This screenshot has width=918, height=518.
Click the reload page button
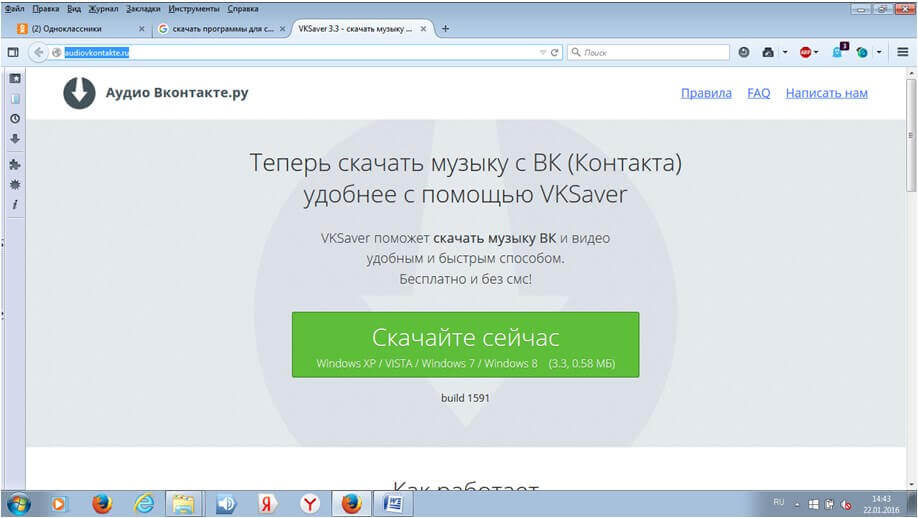tap(555, 52)
